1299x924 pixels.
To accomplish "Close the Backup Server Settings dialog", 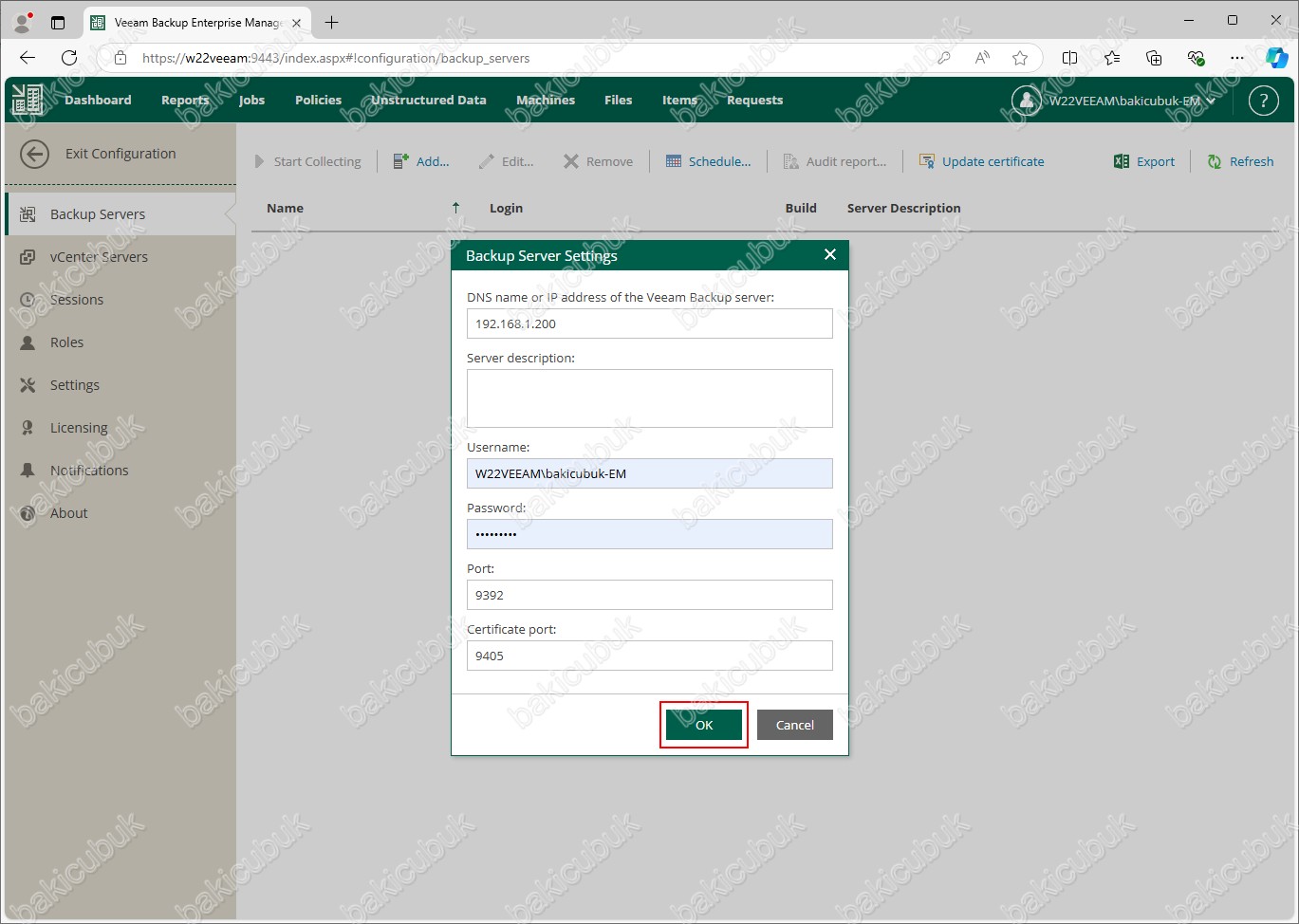I will tap(830, 254).
